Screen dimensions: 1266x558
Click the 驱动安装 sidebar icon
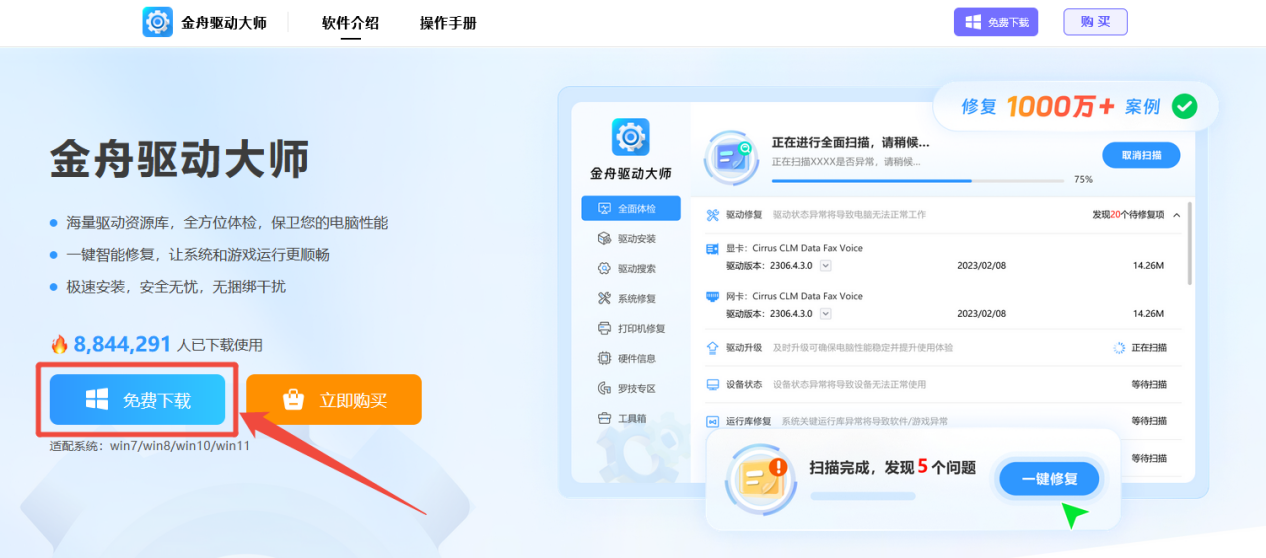click(x=604, y=239)
